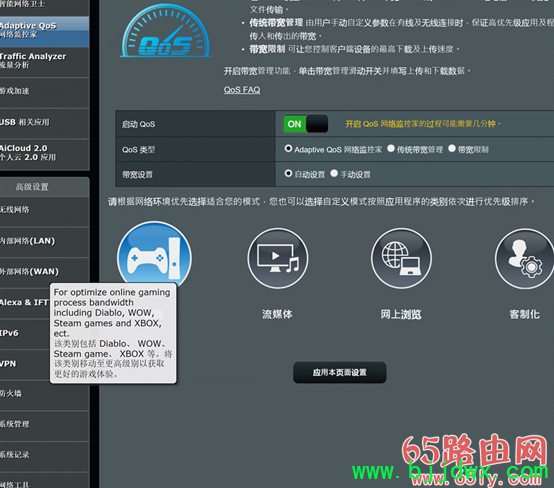The width and height of the screenshot is (554, 488).
Task: Click the QoS speedometer logo
Action: point(166,31)
